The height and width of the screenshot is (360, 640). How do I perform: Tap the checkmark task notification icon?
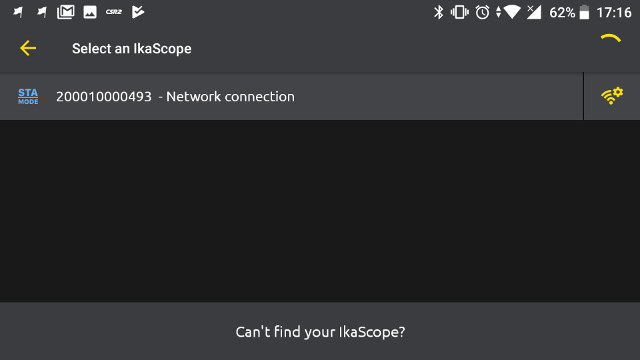click(138, 12)
